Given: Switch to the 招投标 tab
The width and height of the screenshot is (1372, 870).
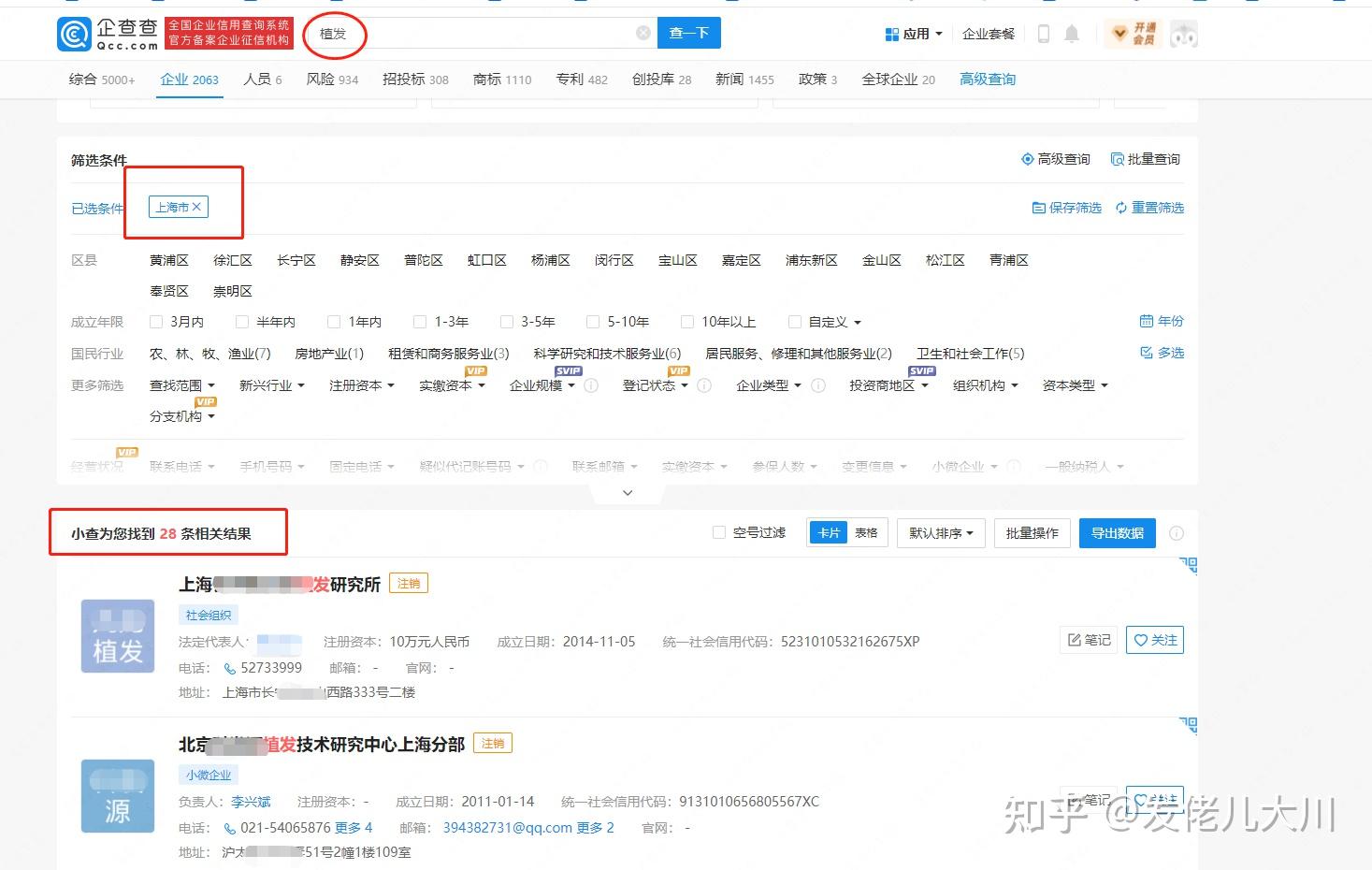Looking at the screenshot, I should (x=415, y=80).
